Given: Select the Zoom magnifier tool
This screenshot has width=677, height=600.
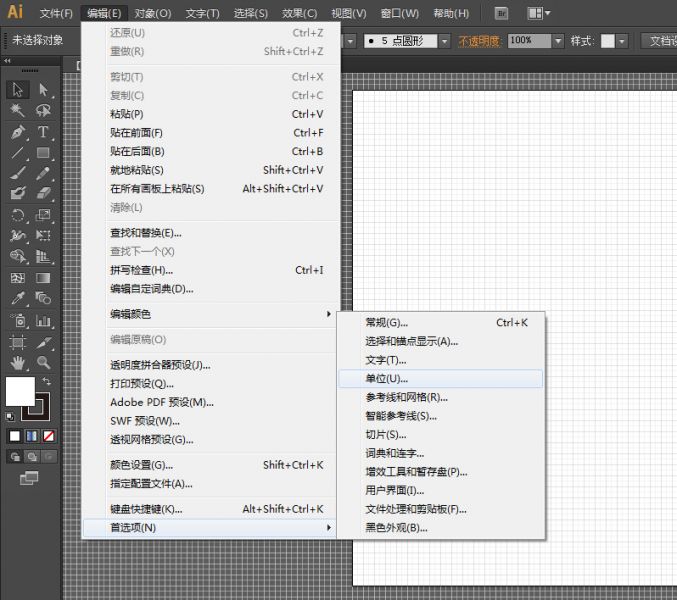Looking at the screenshot, I should (x=43, y=362).
